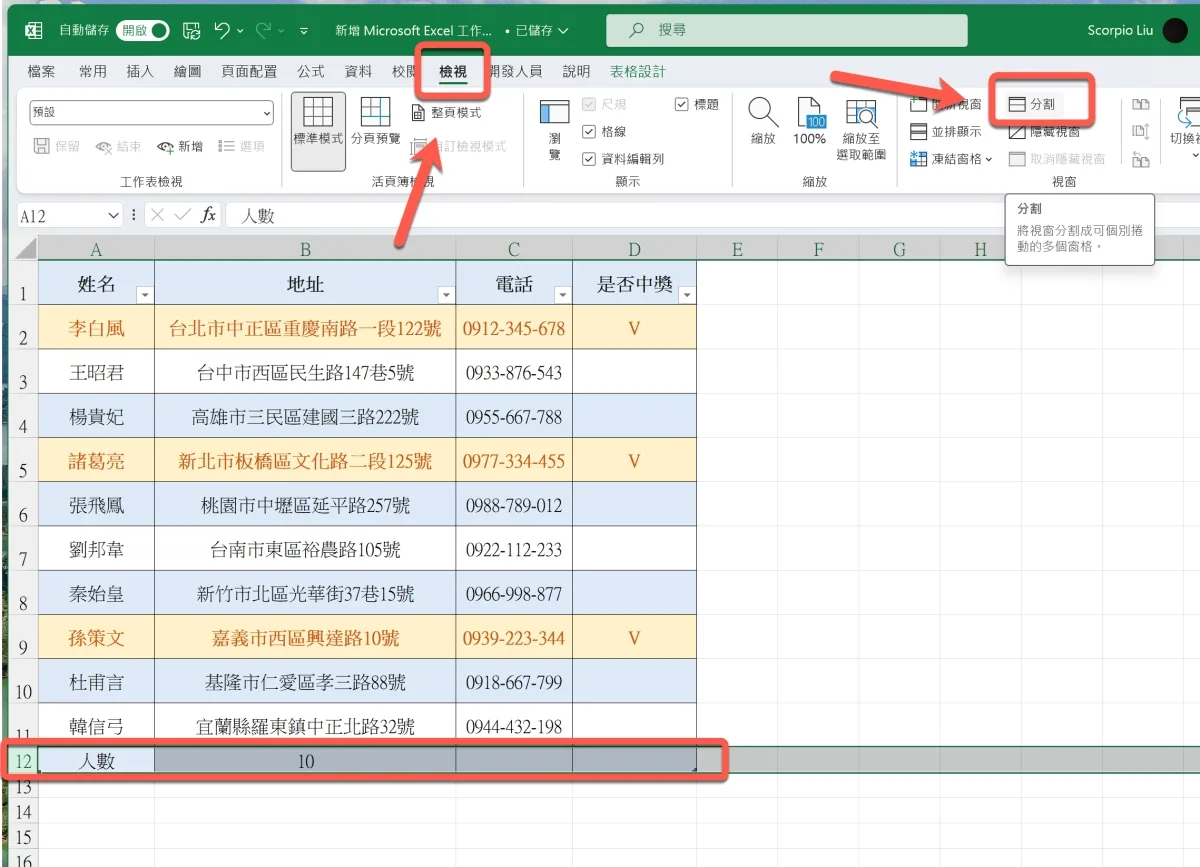Screen dimensions: 1200x867
Task: Click the 分割 split window icon
Action: [x=1017, y=104]
